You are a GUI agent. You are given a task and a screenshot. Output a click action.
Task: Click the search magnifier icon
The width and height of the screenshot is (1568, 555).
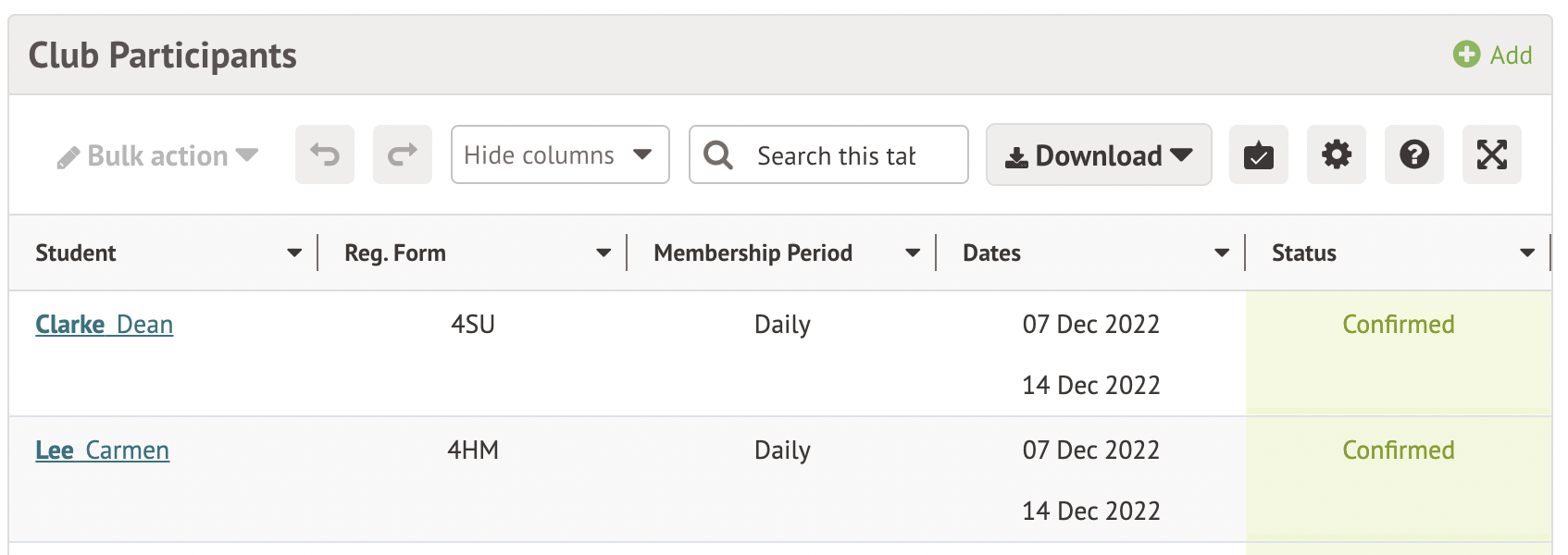click(718, 155)
